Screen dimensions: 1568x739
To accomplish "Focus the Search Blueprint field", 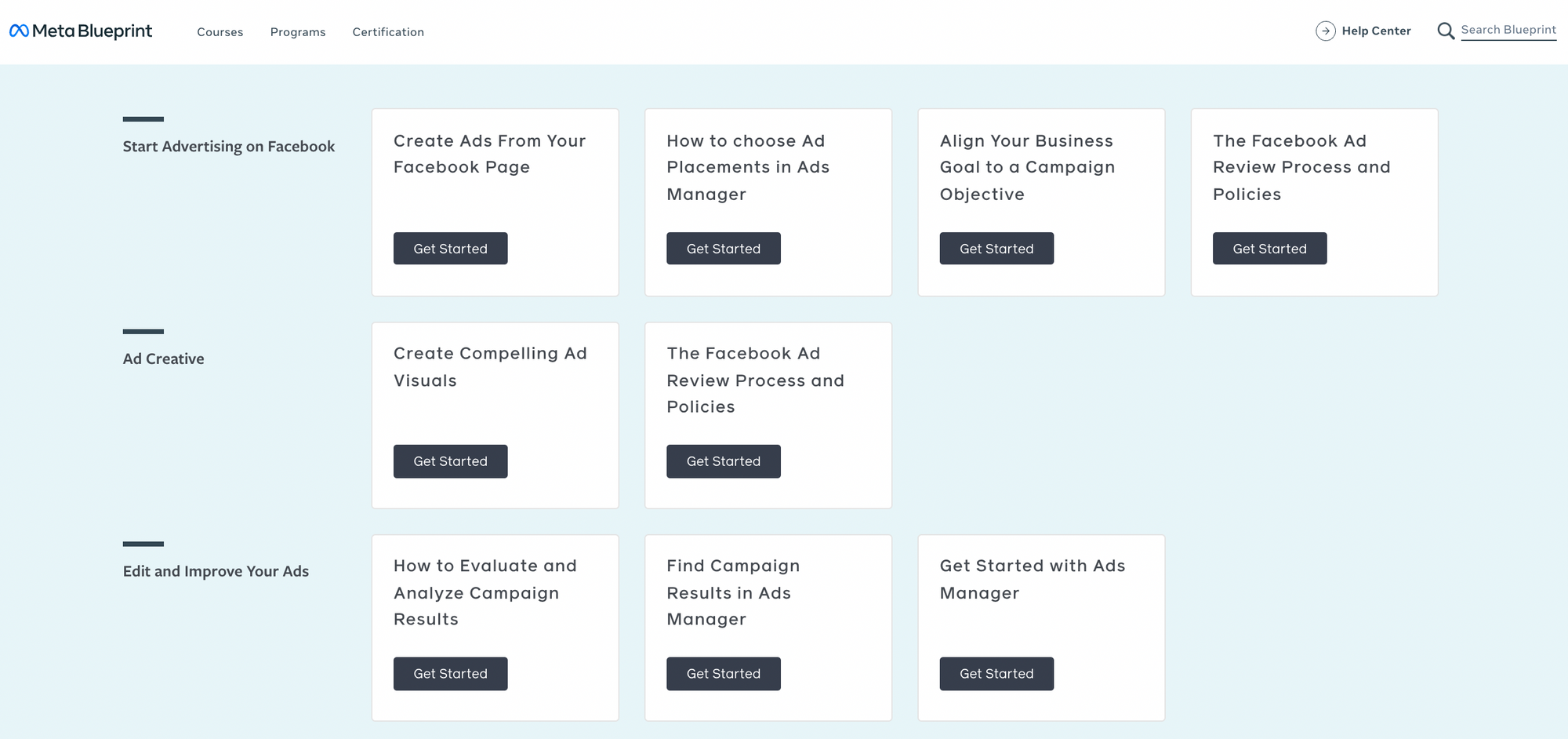I will coord(1508,30).
